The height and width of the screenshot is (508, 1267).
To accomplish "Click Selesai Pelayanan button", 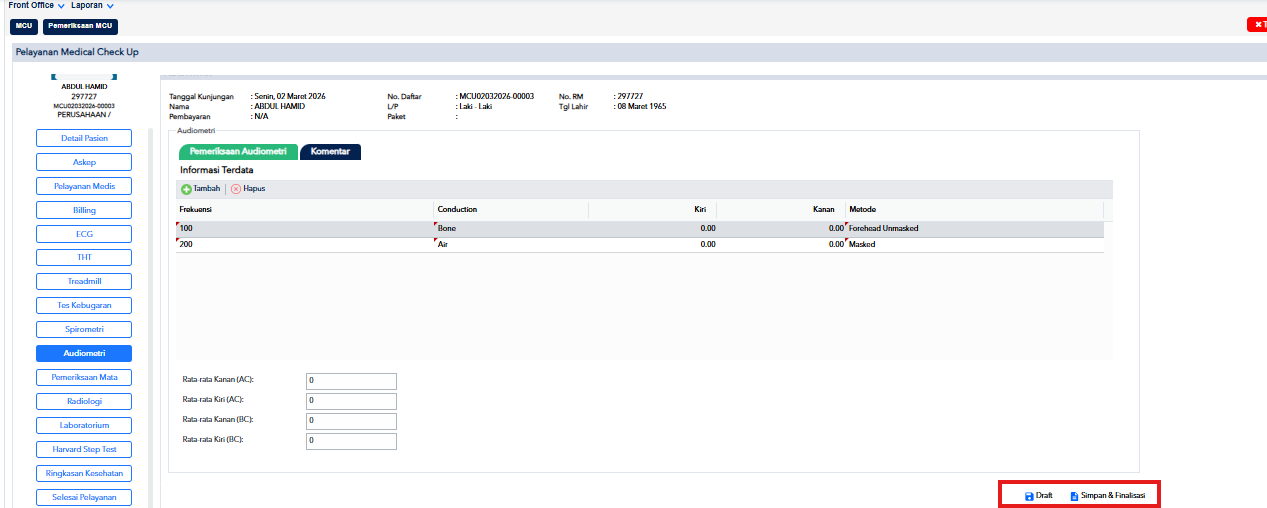I will pyautogui.click(x=84, y=497).
